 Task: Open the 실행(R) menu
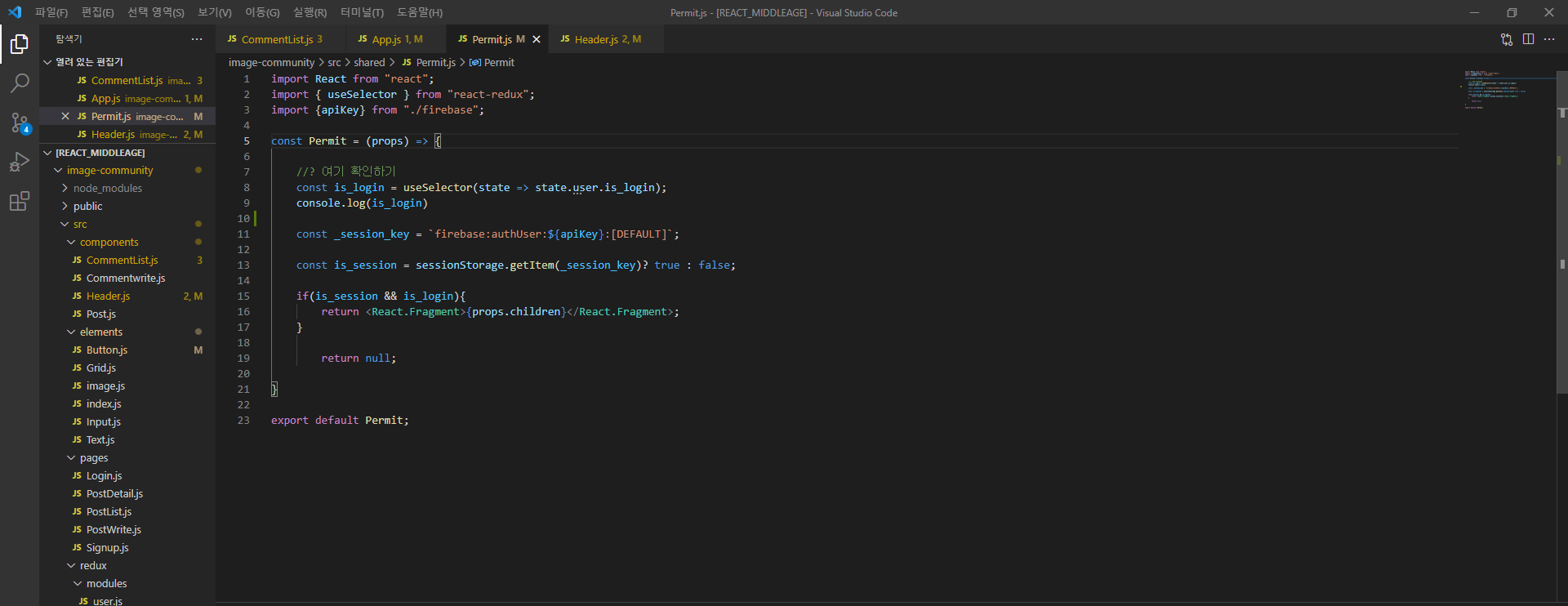coord(310,12)
